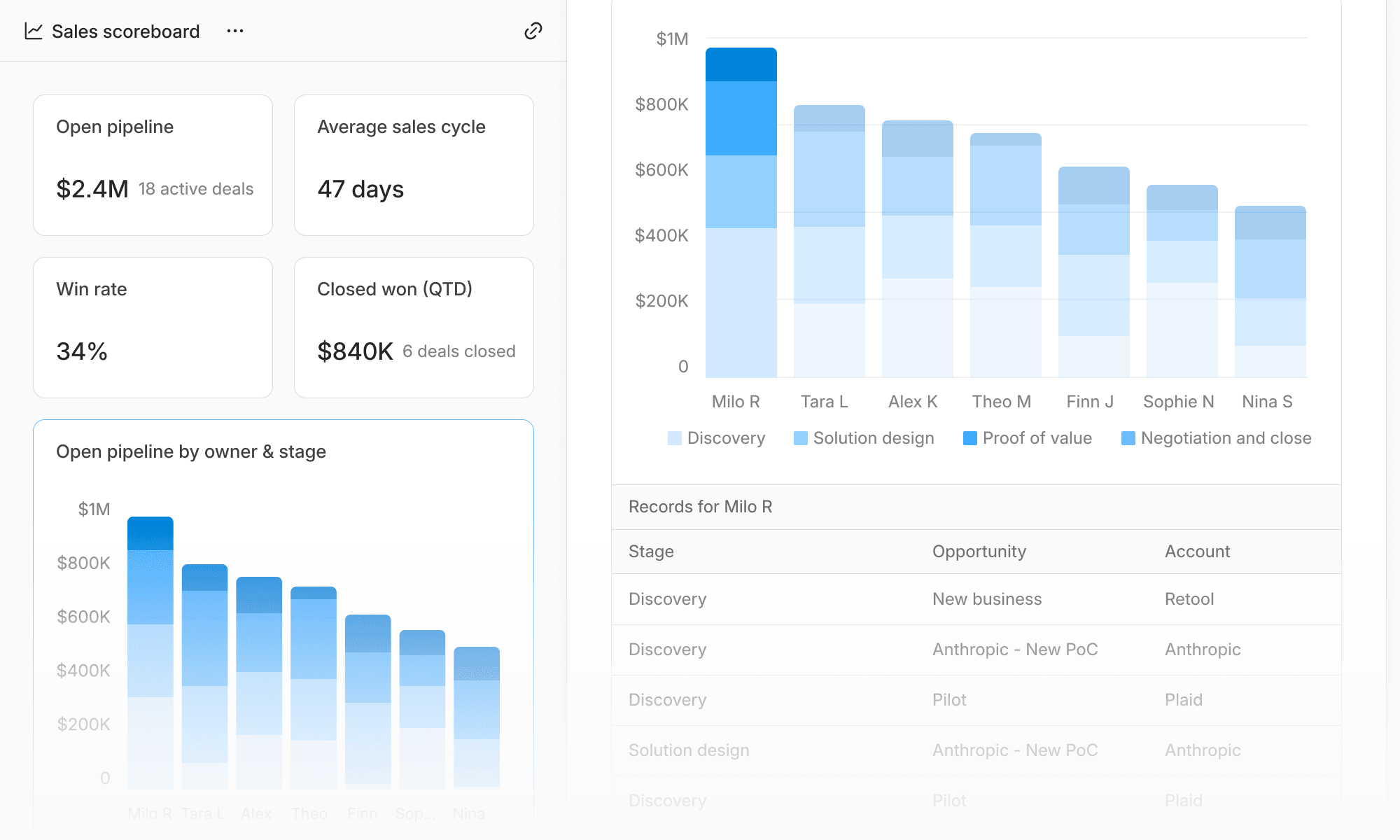Open the three-dot more options menu
This screenshot has height=840, width=1400.
point(235,31)
